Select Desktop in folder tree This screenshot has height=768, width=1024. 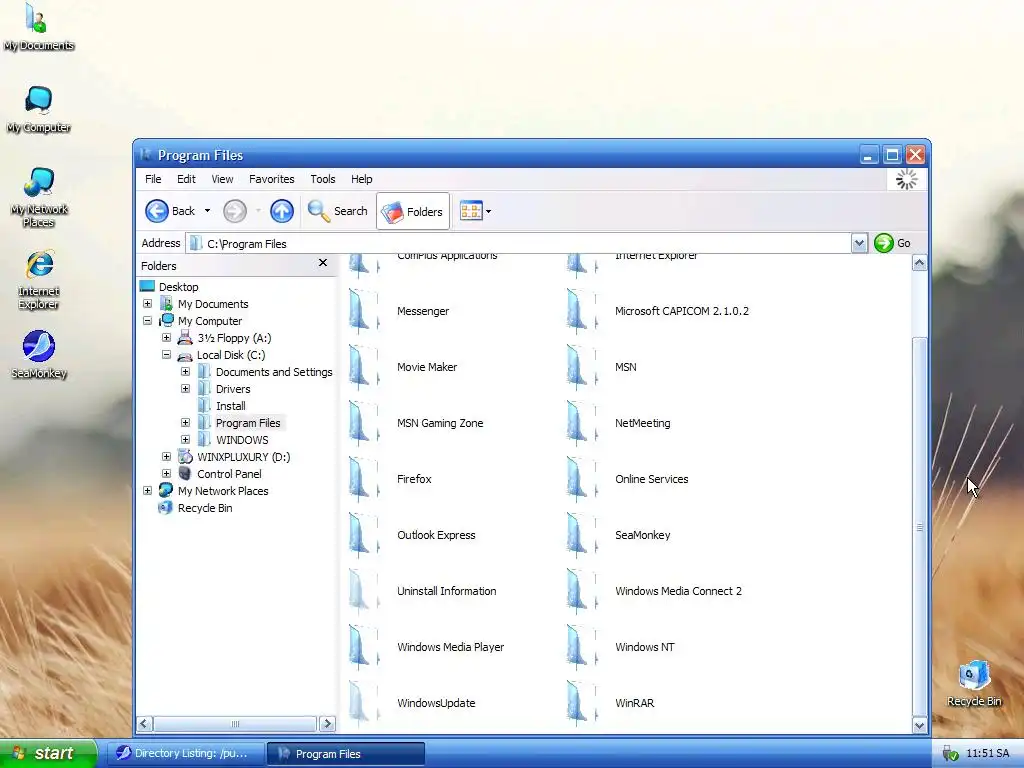(178, 287)
